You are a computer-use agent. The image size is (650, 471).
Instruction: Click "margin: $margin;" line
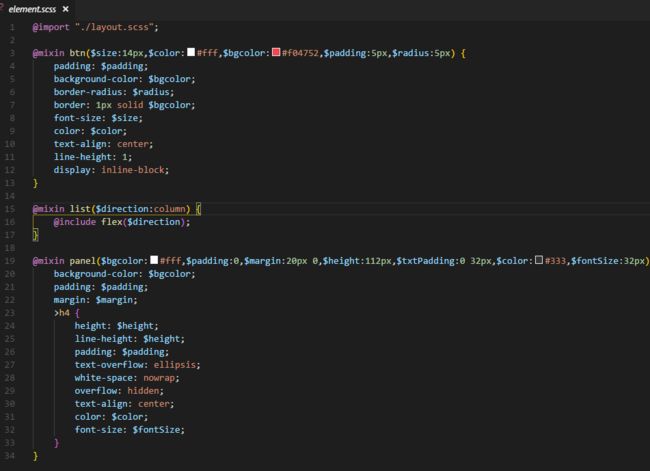(x=95, y=300)
